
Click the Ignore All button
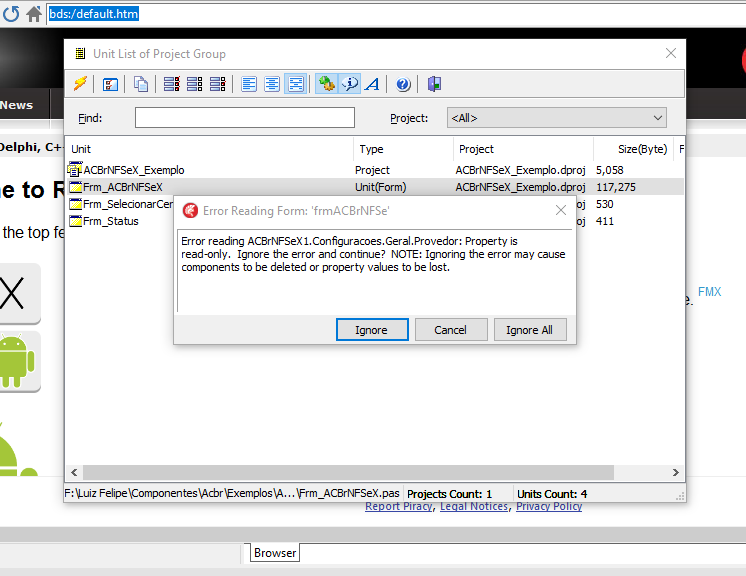[x=530, y=330]
